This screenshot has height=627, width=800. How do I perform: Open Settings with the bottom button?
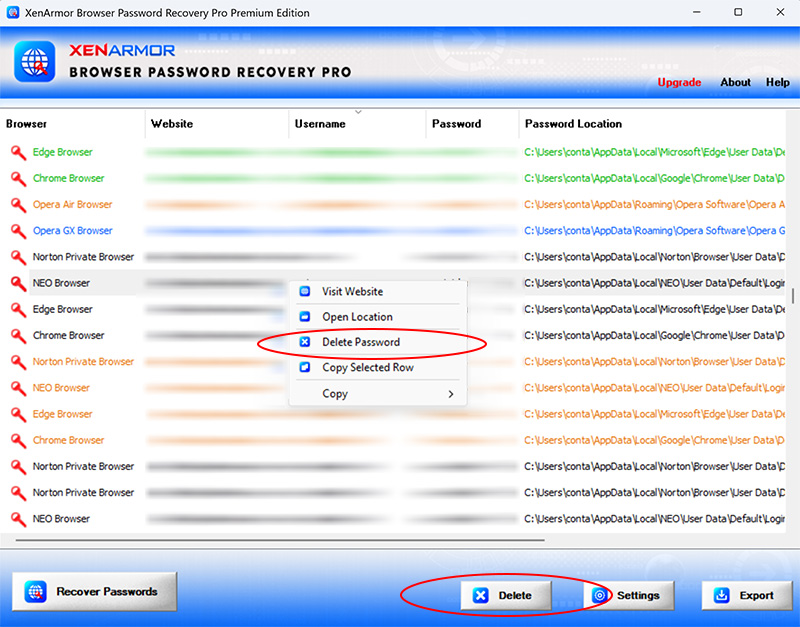(x=628, y=595)
